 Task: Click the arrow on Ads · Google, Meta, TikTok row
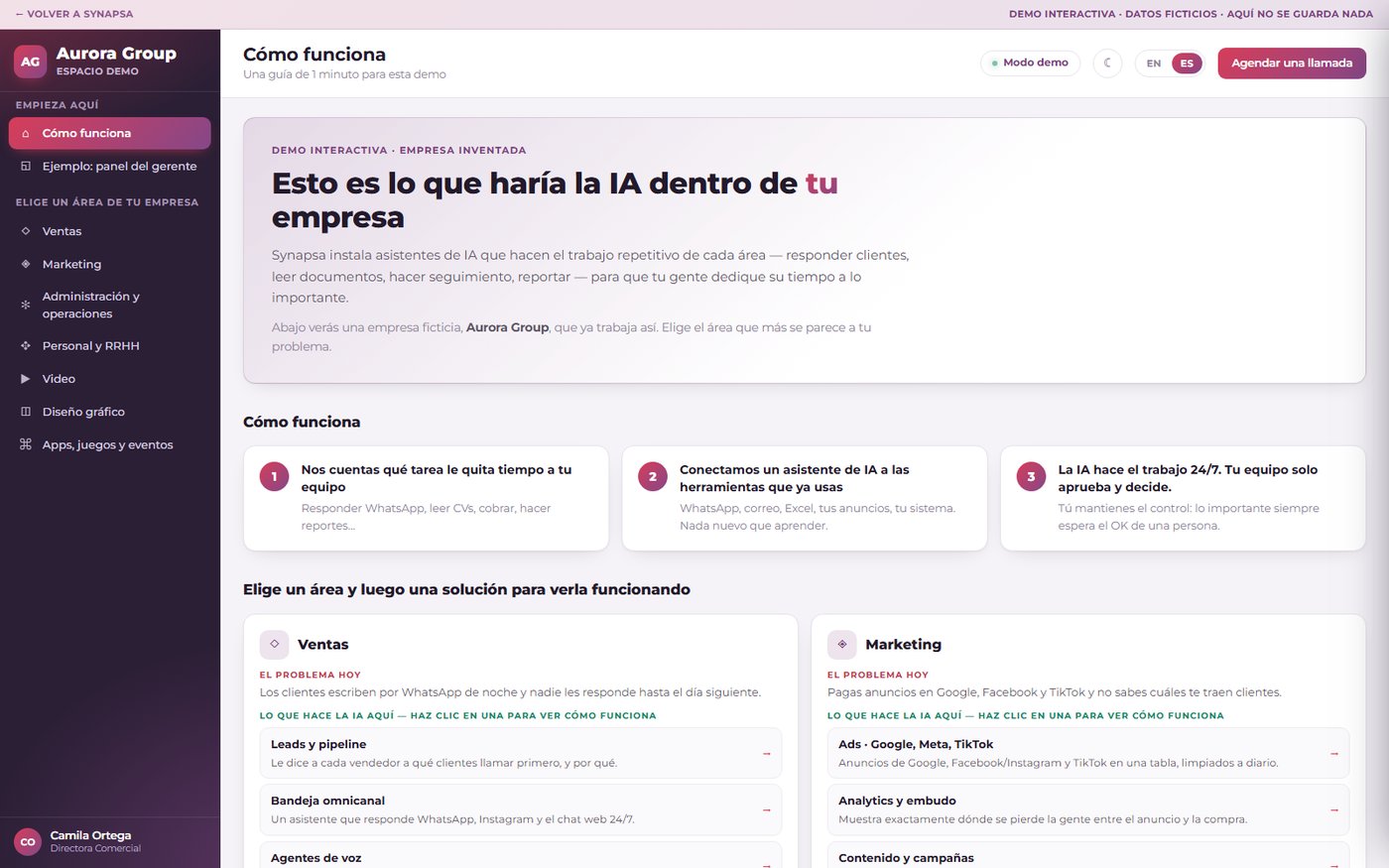(x=1334, y=754)
